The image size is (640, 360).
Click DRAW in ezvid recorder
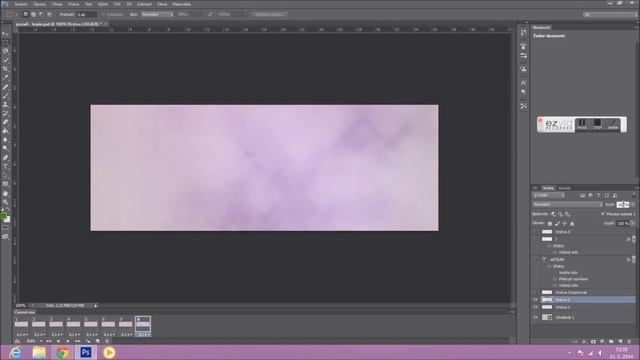[x=613, y=124]
